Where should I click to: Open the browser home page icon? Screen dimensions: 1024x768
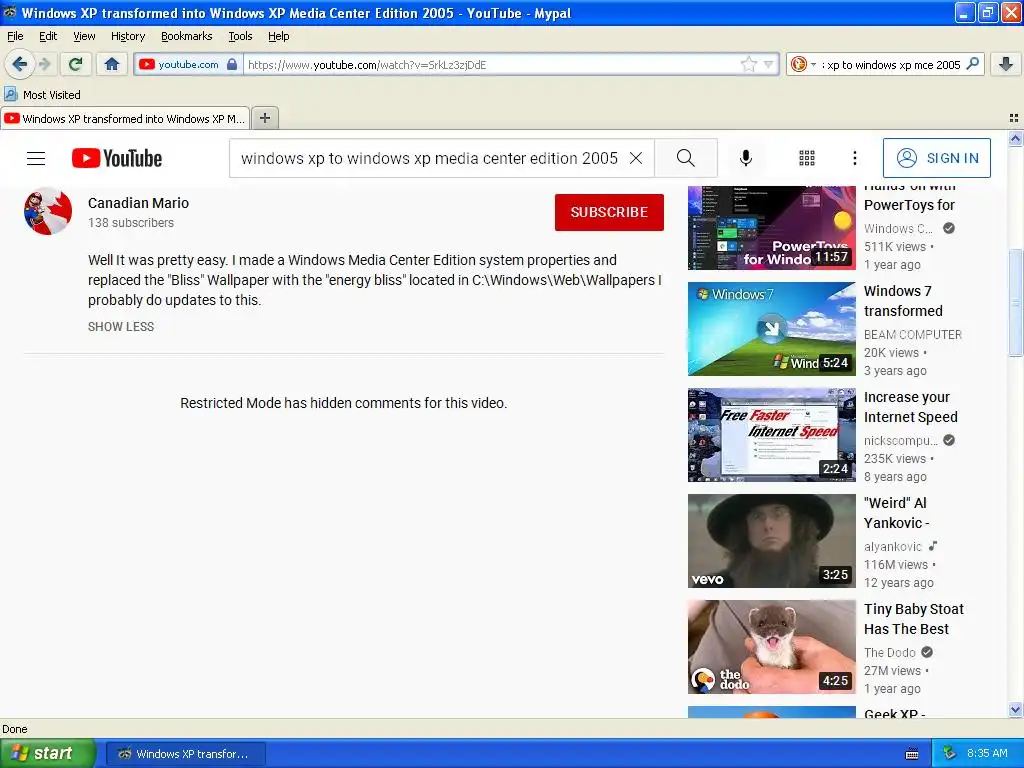[x=112, y=64]
